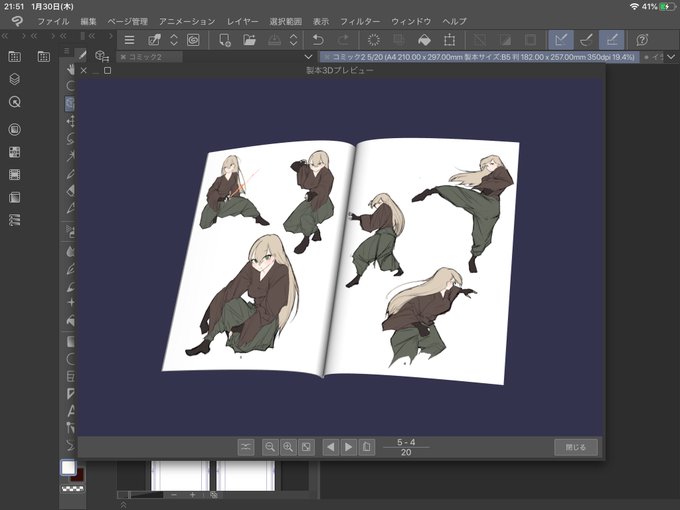680x510 pixels.
Task: Expand the hamburger menu in command bar
Action: click(129, 40)
